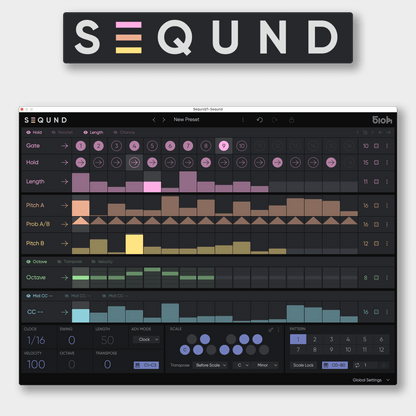416x416 pixels.
Task: Open the Minor scale type dropdown
Action: [x=266, y=365]
